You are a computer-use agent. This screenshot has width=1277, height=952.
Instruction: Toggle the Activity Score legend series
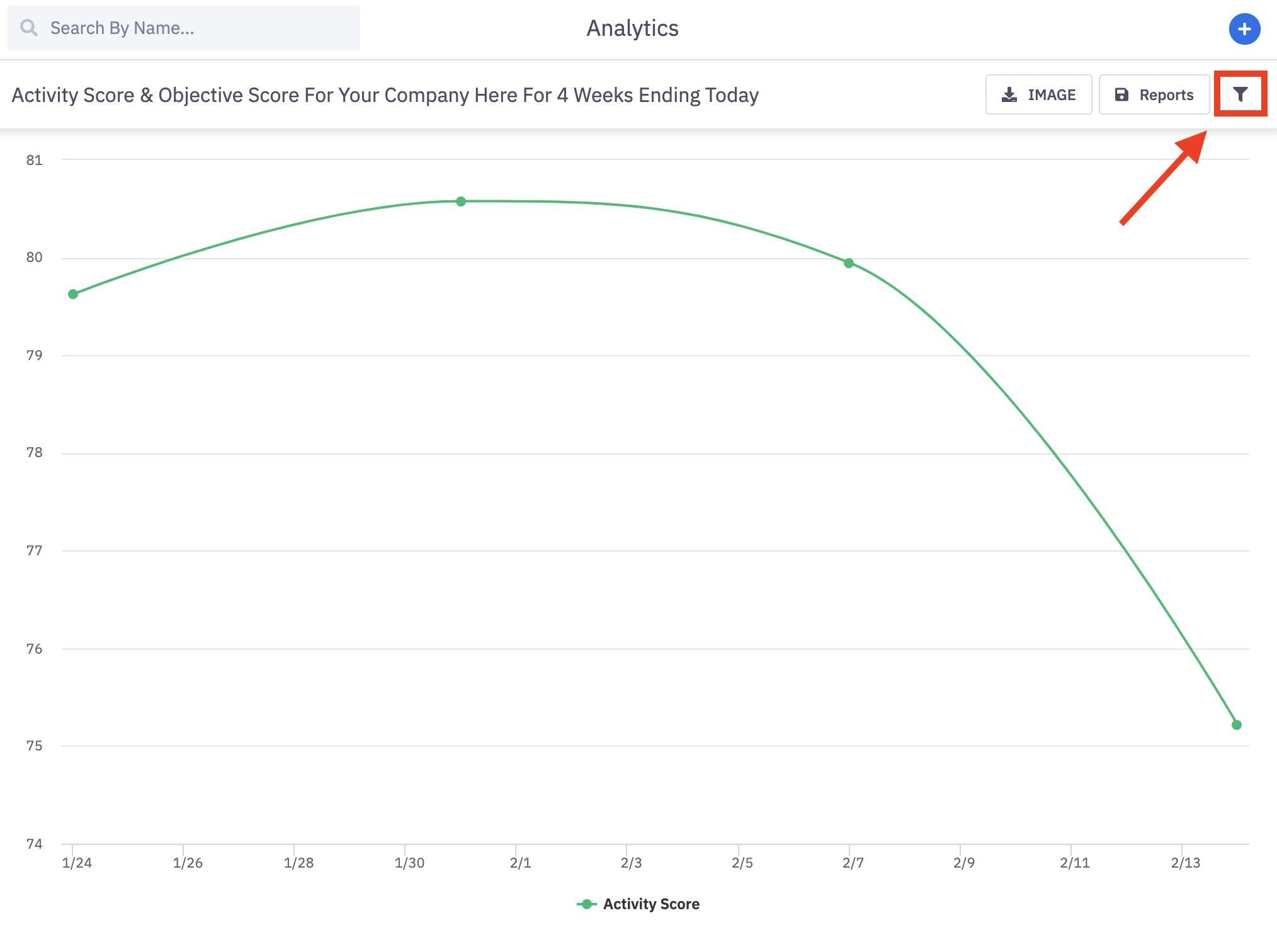pyautogui.click(x=651, y=904)
